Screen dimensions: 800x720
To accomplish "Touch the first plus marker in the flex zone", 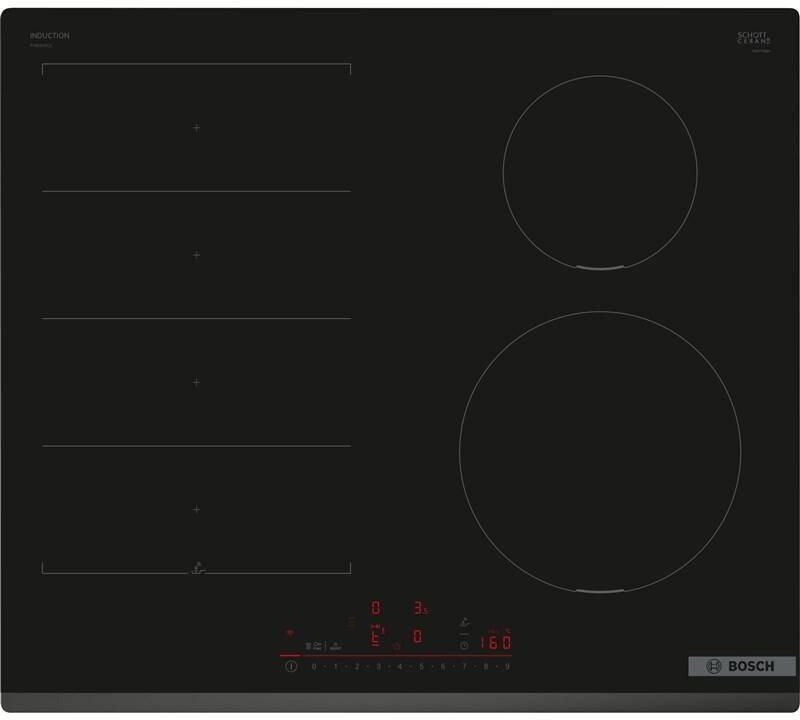I will pos(196,128).
